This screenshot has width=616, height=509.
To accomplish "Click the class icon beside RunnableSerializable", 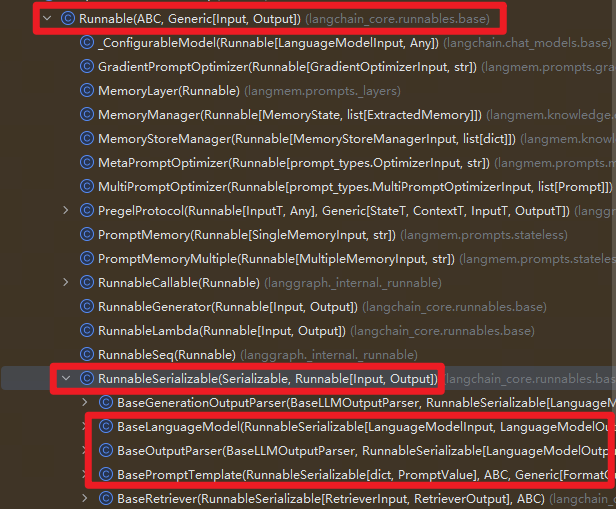I will [87, 378].
